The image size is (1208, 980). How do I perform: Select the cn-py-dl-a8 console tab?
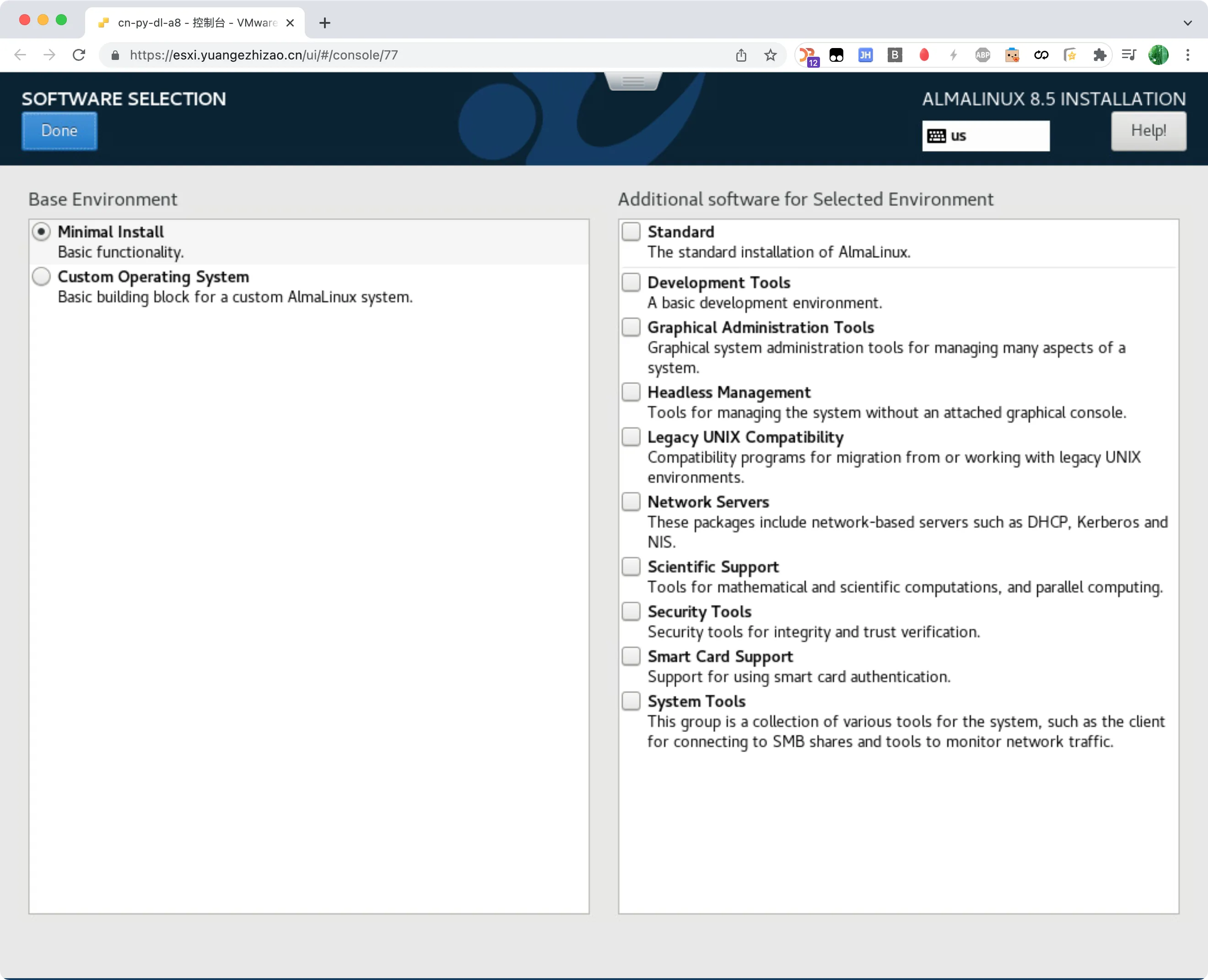tap(195, 23)
